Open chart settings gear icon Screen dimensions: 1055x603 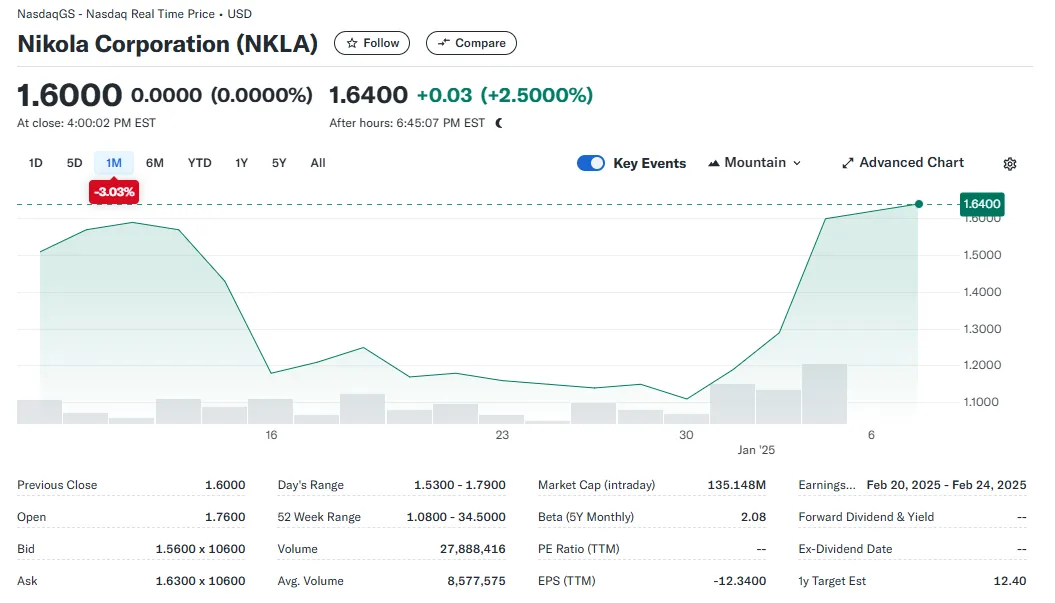[1009, 164]
